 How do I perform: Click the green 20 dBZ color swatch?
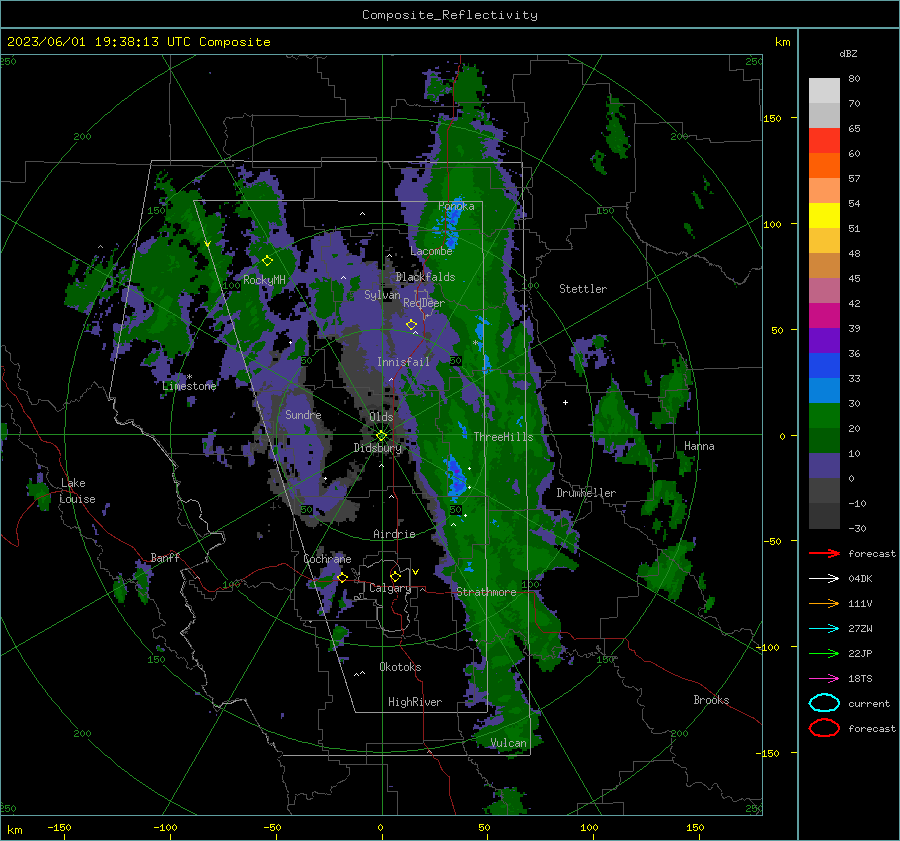[824, 415]
